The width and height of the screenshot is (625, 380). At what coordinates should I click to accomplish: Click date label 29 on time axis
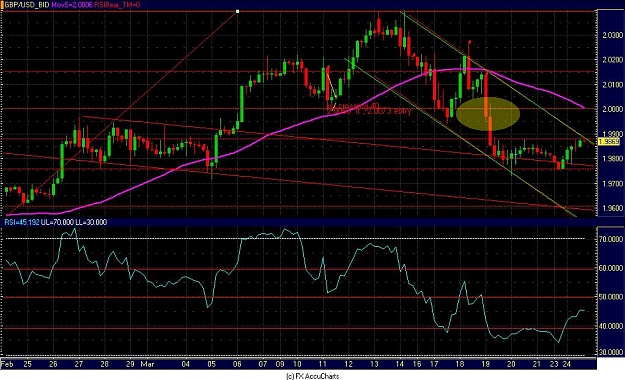[x=130, y=364]
